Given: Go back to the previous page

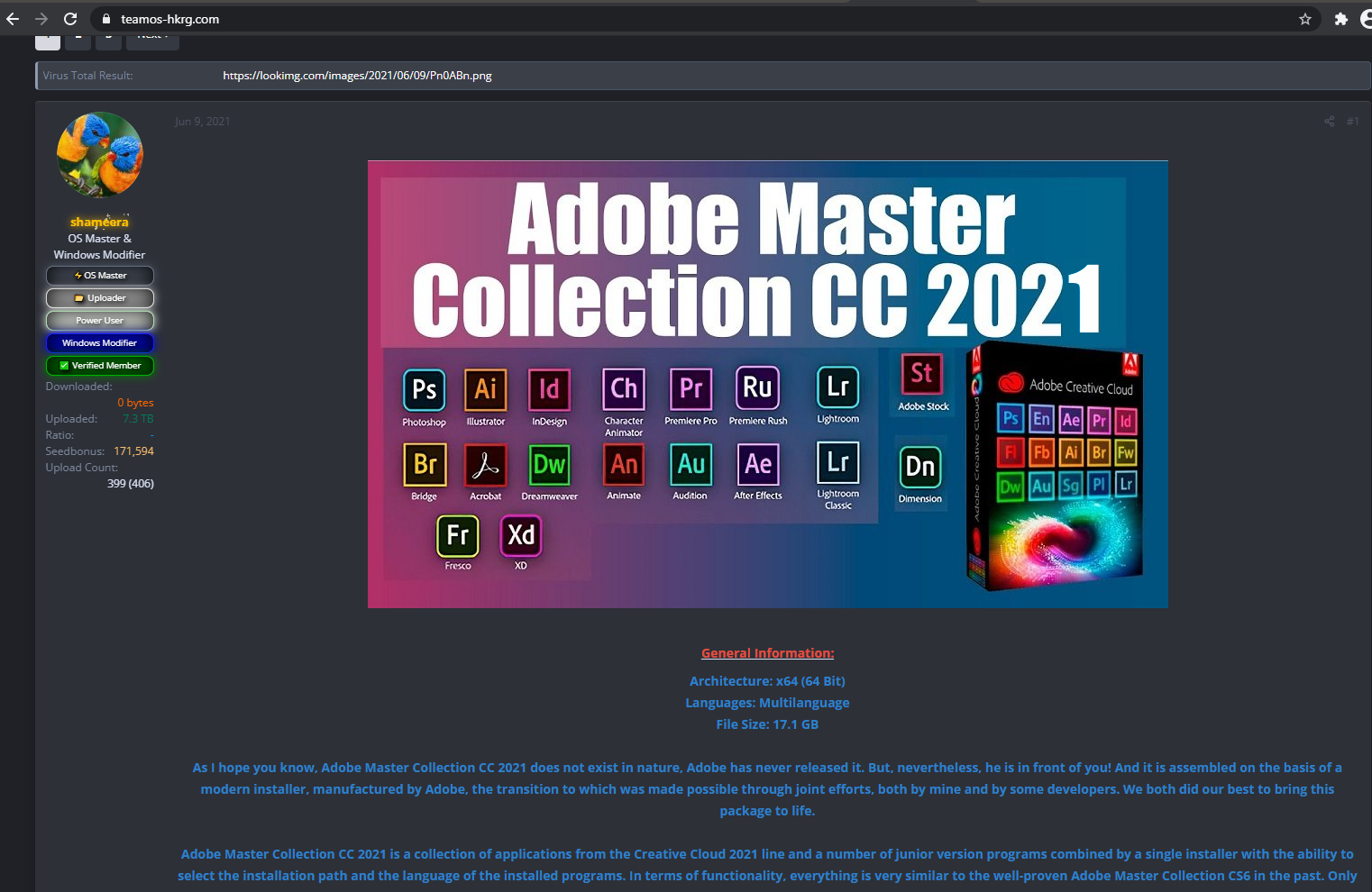Looking at the screenshot, I should coord(13,19).
